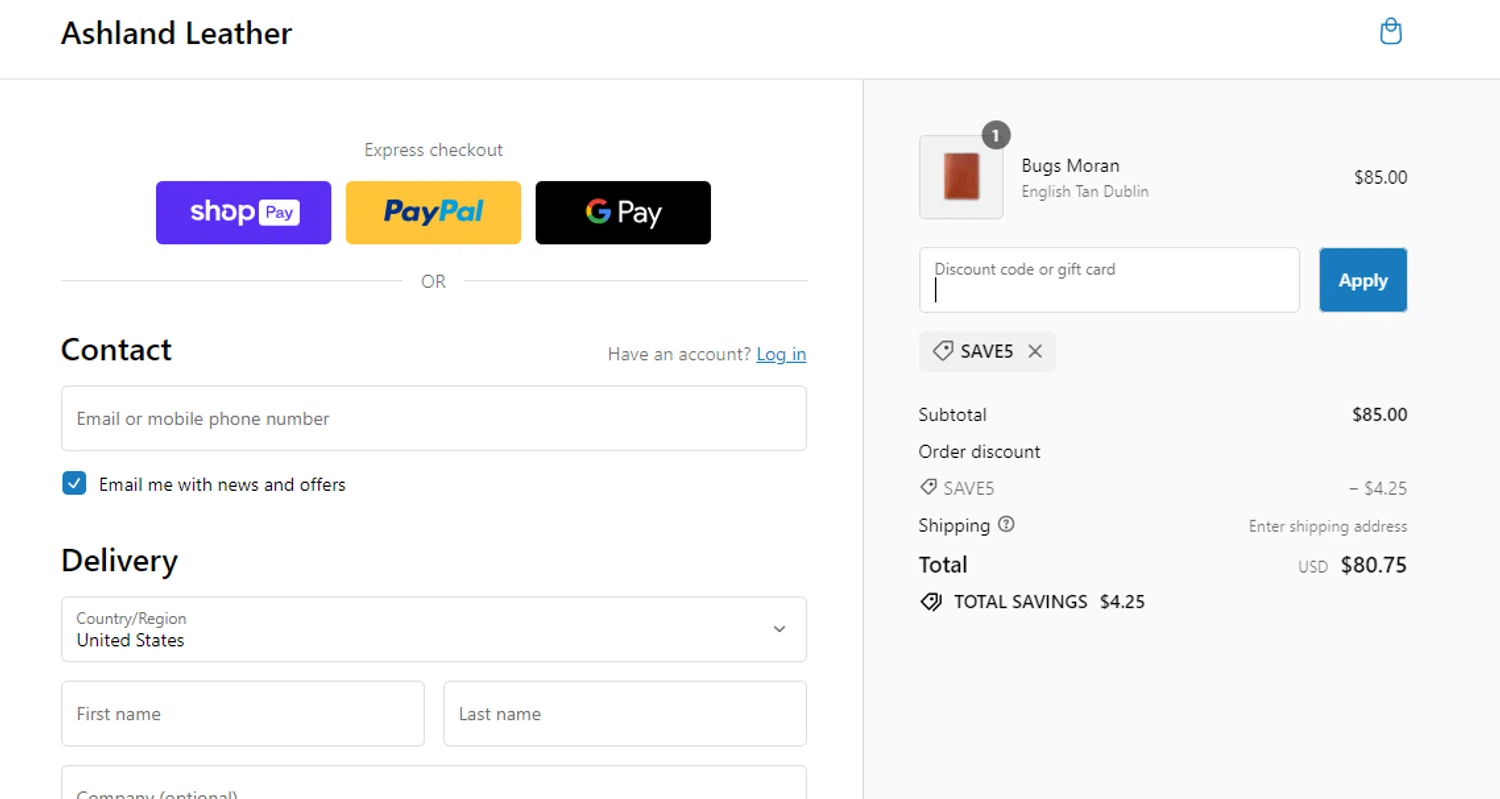Click the tag icon beside Order discount SAVE5
Viewport: 1500px width, 799px height.
click(928, 488)
